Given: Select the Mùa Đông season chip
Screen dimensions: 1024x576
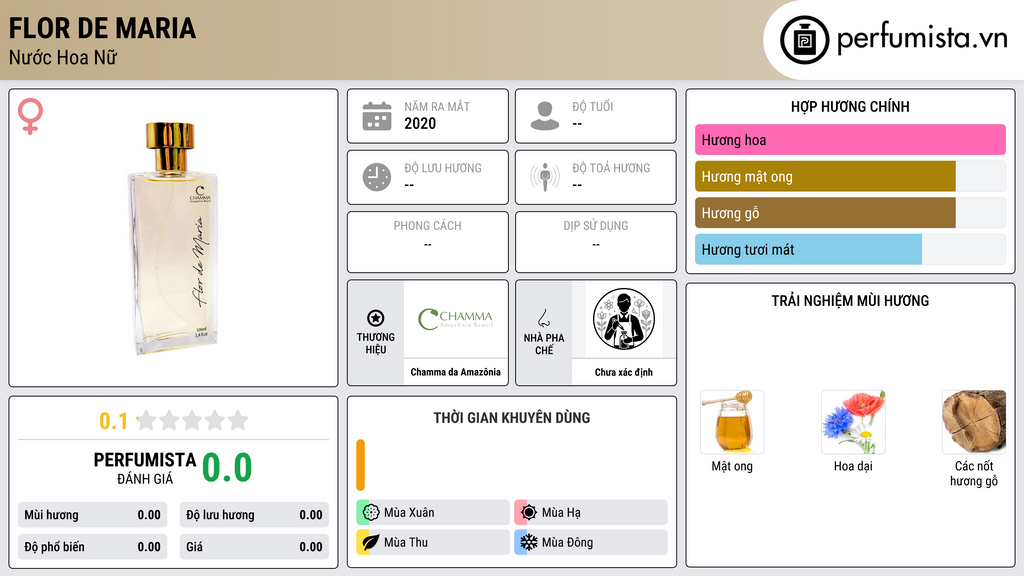Looking at the screenshot, I should (591, 542).
